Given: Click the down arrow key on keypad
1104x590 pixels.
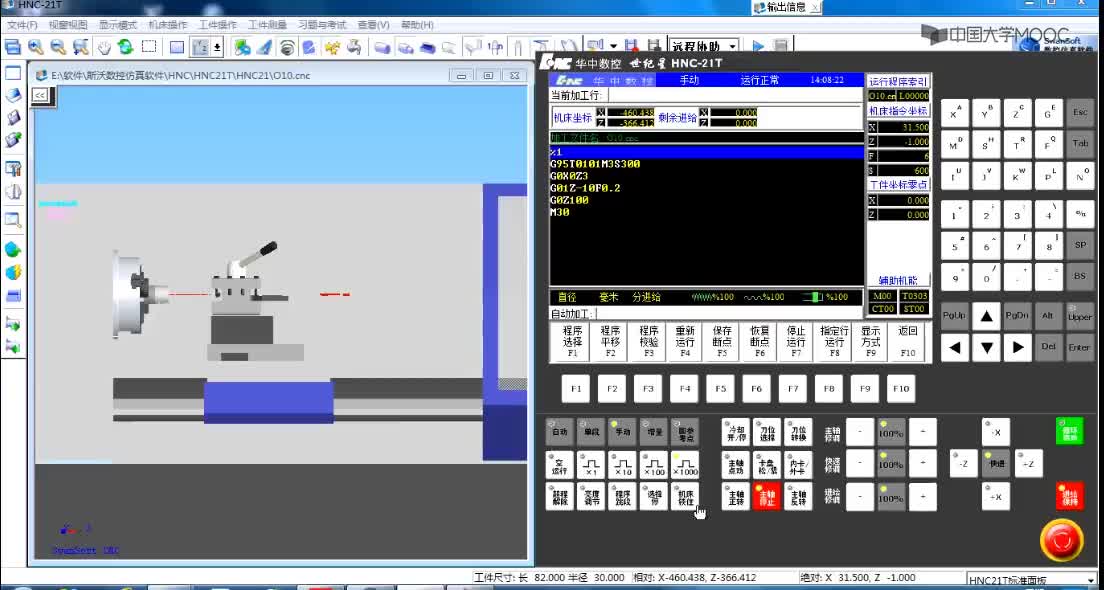Looking at the screenshot, I should point(986,347).
